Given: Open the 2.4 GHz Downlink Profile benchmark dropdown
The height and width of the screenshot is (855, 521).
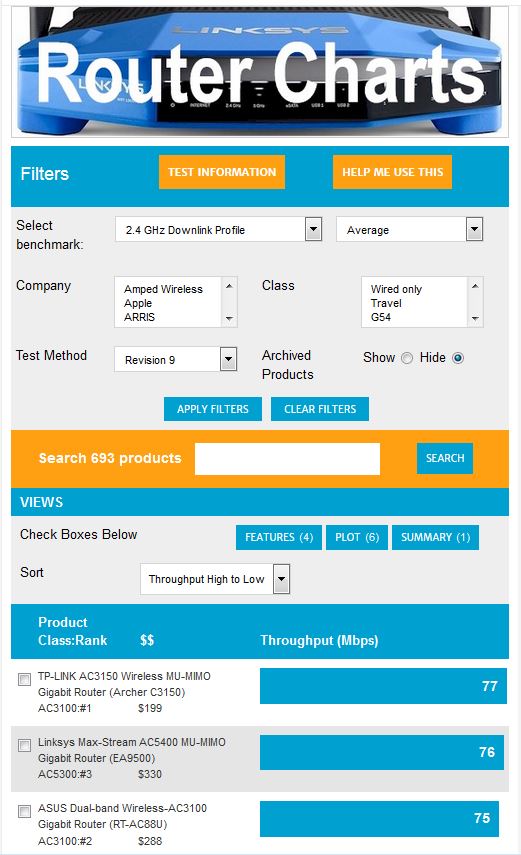Looking at the screenshot, I should point(218,230).
